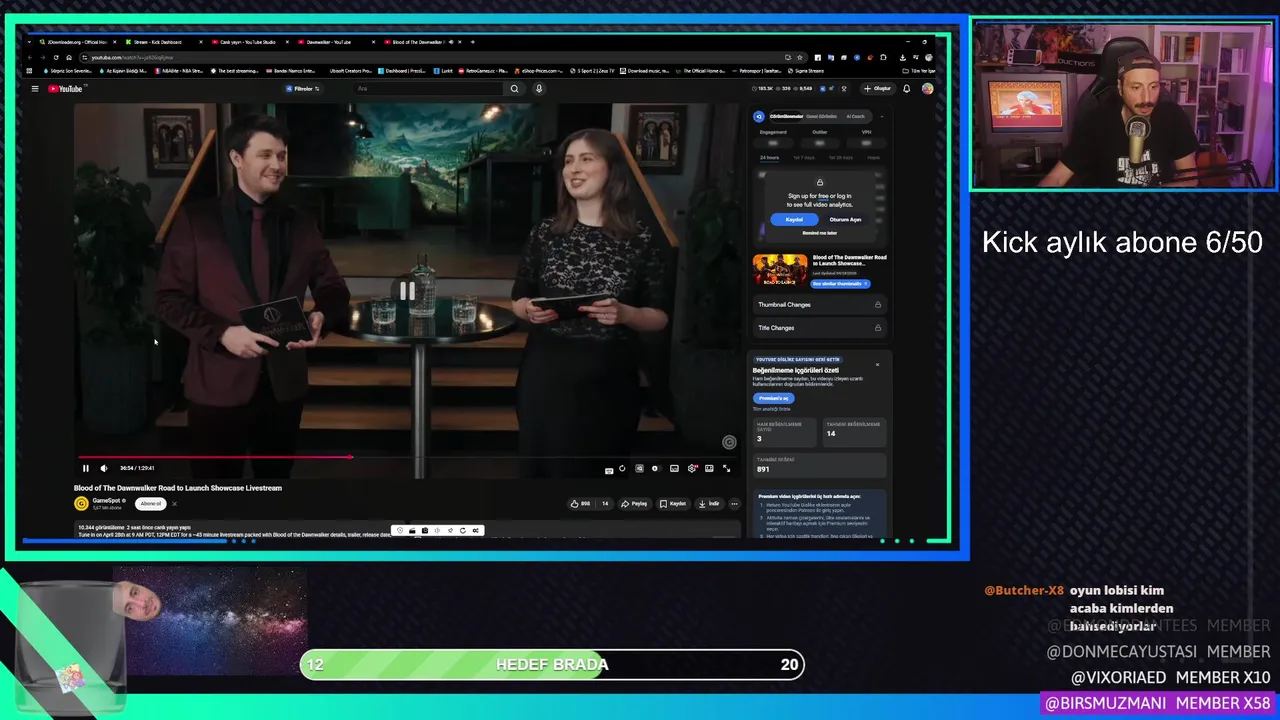1280x720 pixels.
Task: Start voice search with the microphone icon
Action: click(x=539, y=89)
